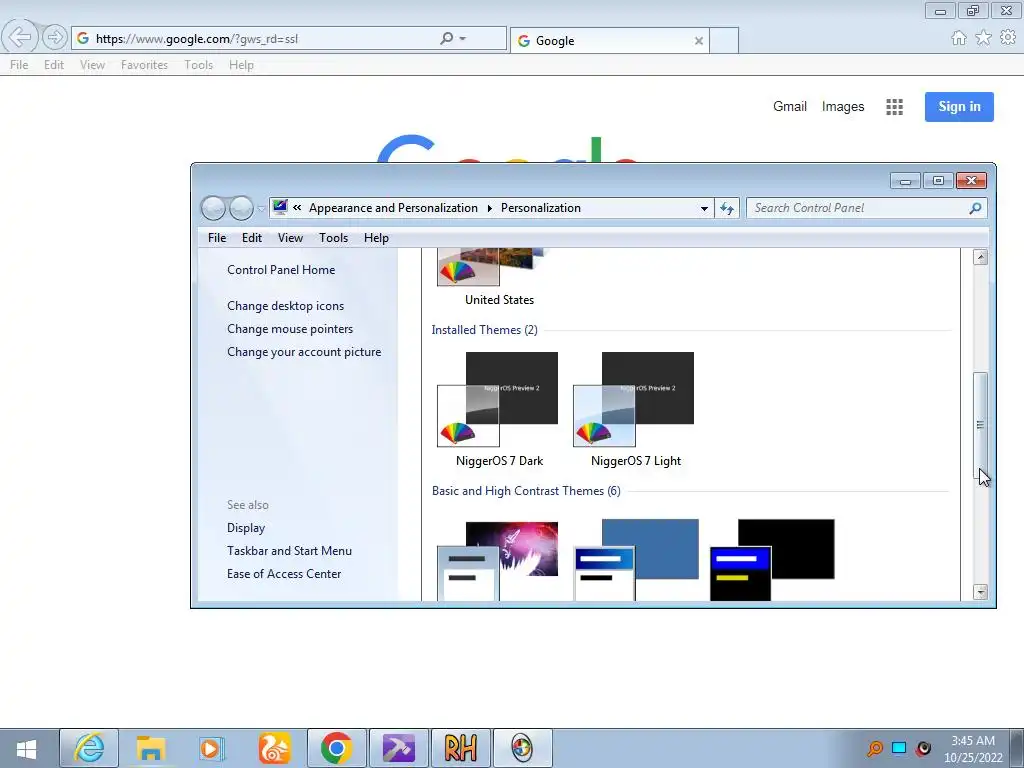Click the Installed Themes (2) heading

(485, 330)
